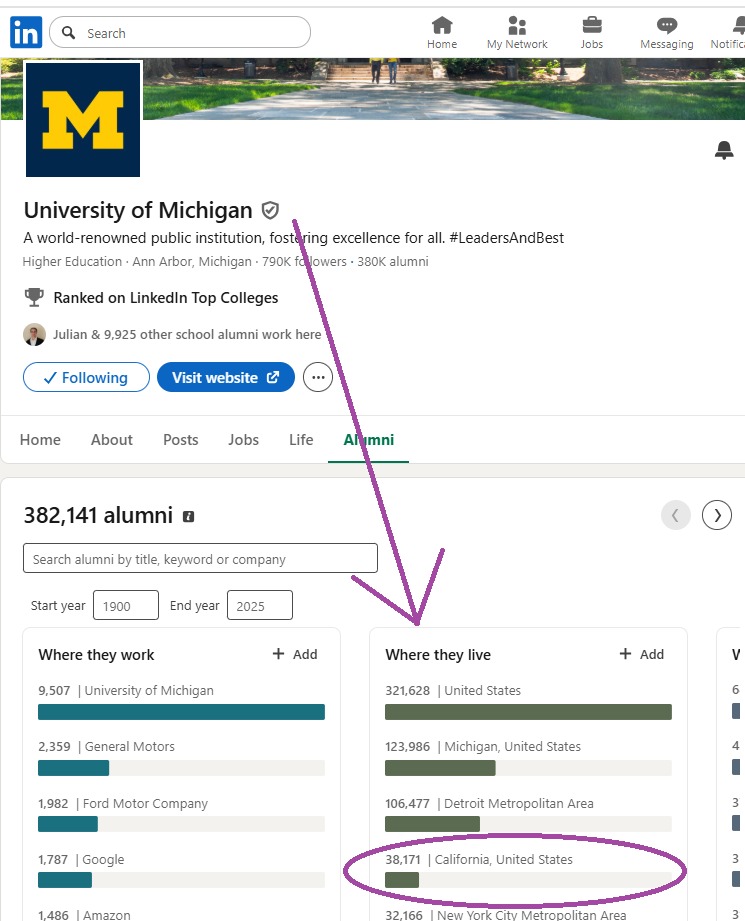The width and height of the screenshot is (745, 921).
Task: Filter by Ford Motor Company bar
Action: click(182, 824)
